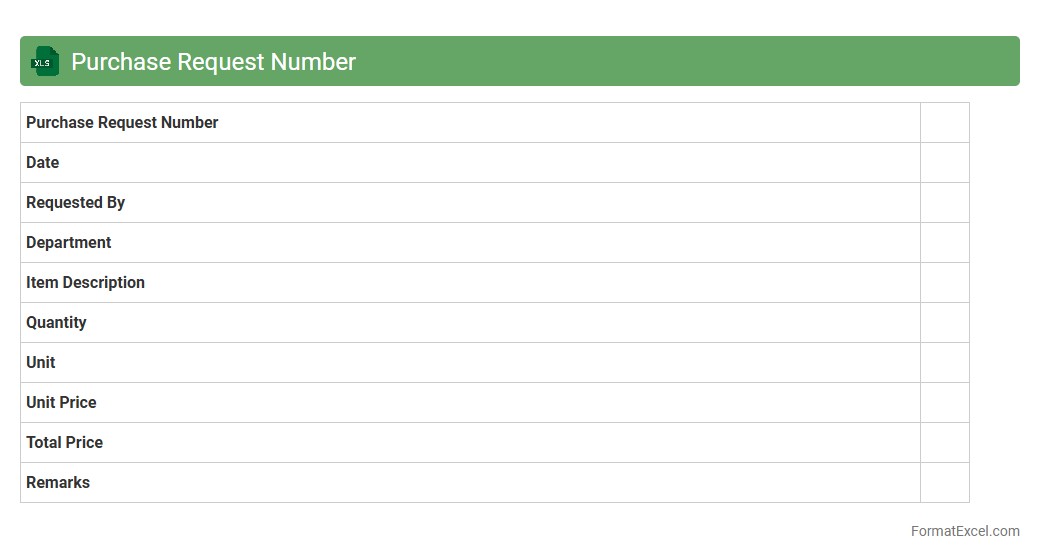Select the Department label cell
1040x560 pixels.
pyautogui.click(x=69, y=242)
